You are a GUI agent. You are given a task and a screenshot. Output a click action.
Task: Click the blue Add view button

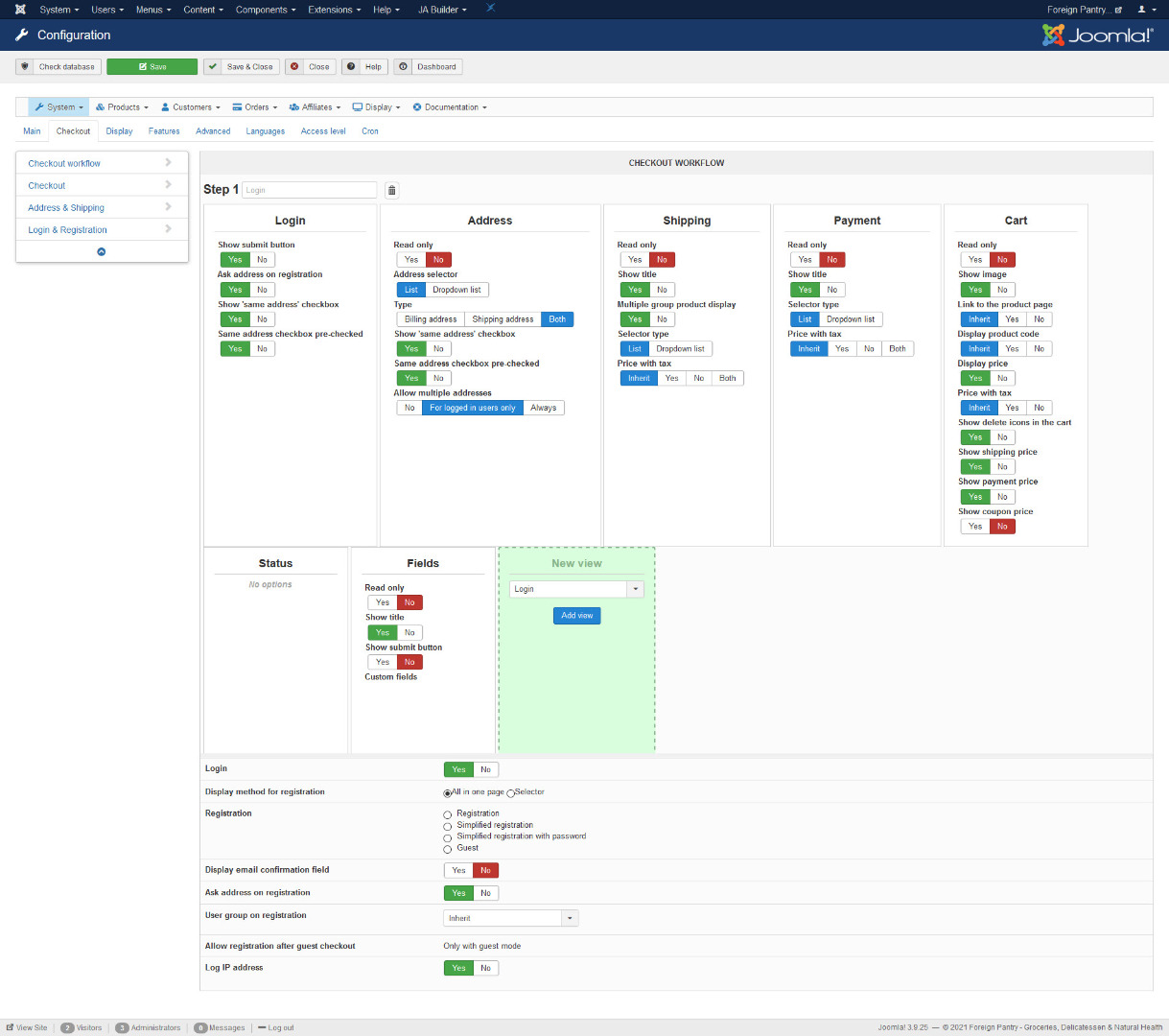point(576,616)
